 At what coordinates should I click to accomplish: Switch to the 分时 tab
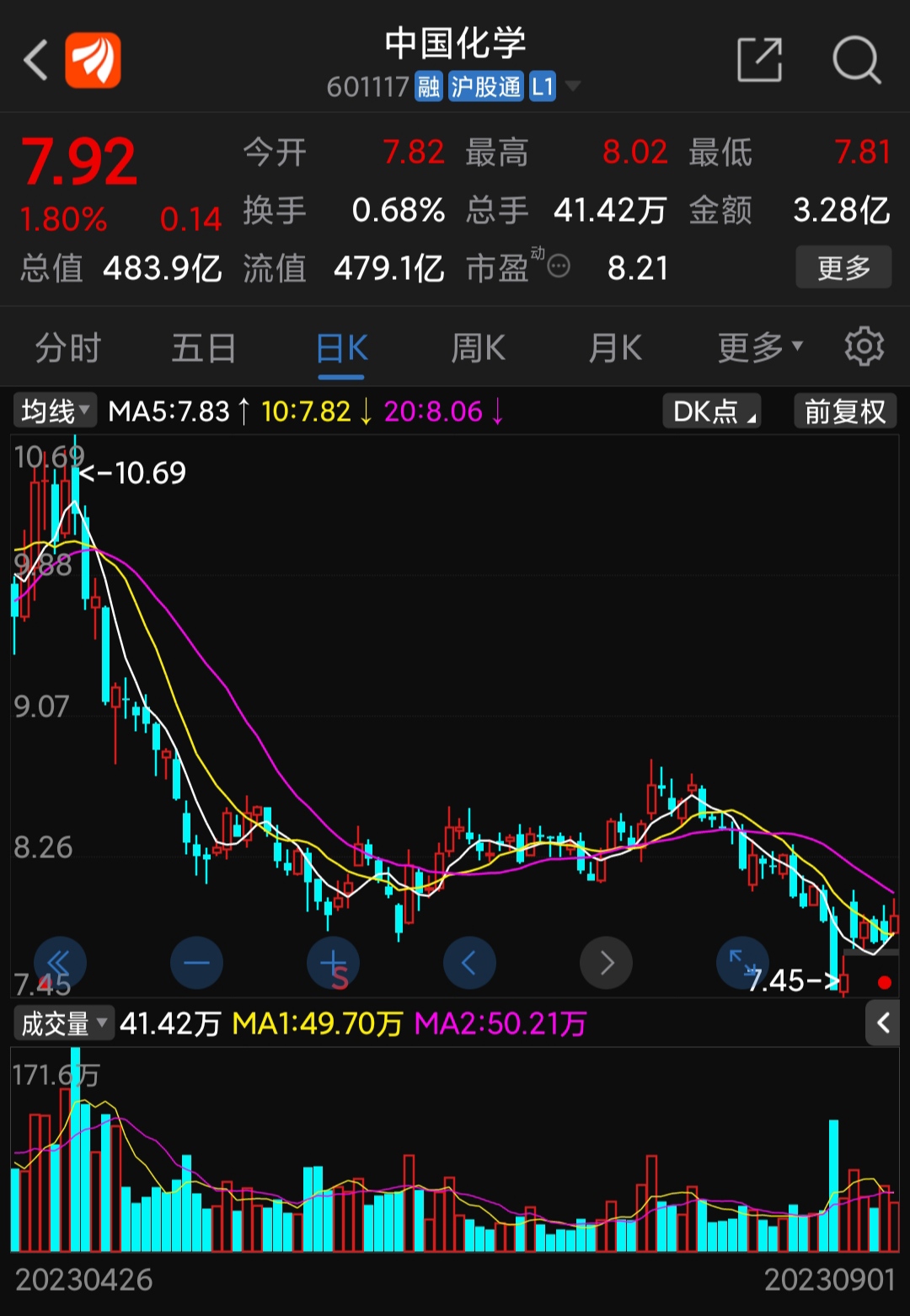[x=68, y=347]
